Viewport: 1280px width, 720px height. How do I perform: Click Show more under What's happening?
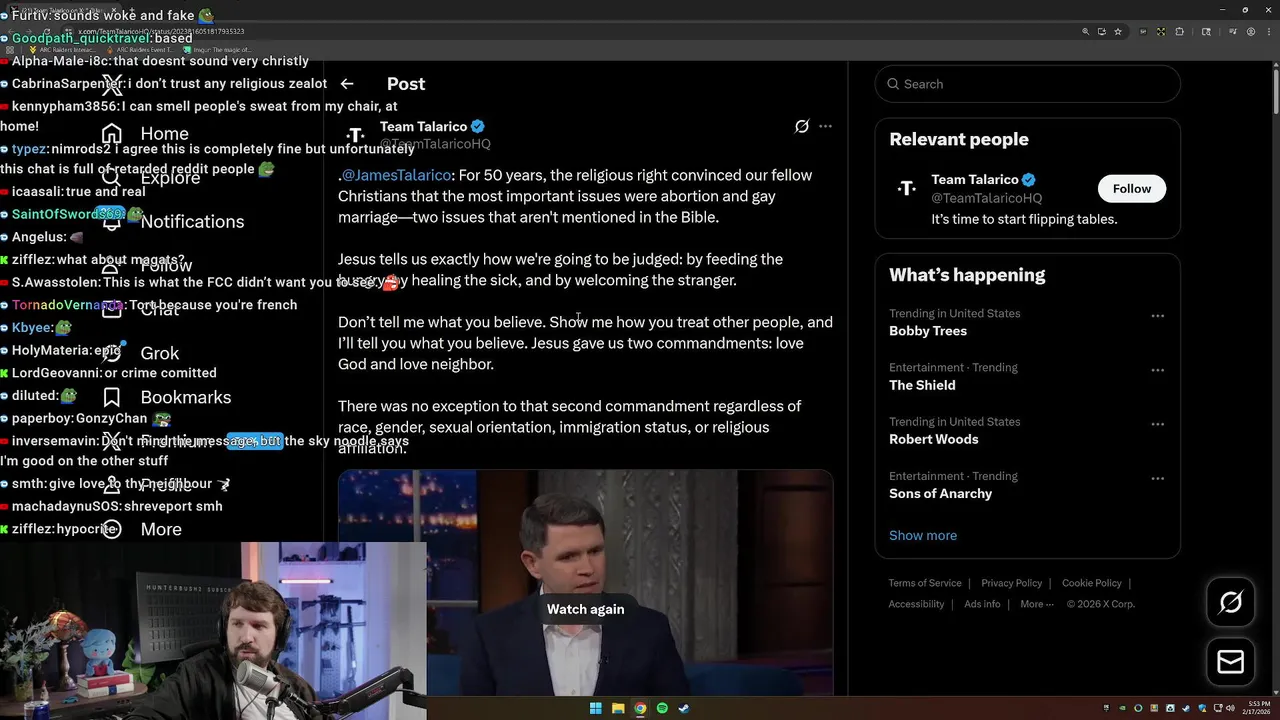923,535
